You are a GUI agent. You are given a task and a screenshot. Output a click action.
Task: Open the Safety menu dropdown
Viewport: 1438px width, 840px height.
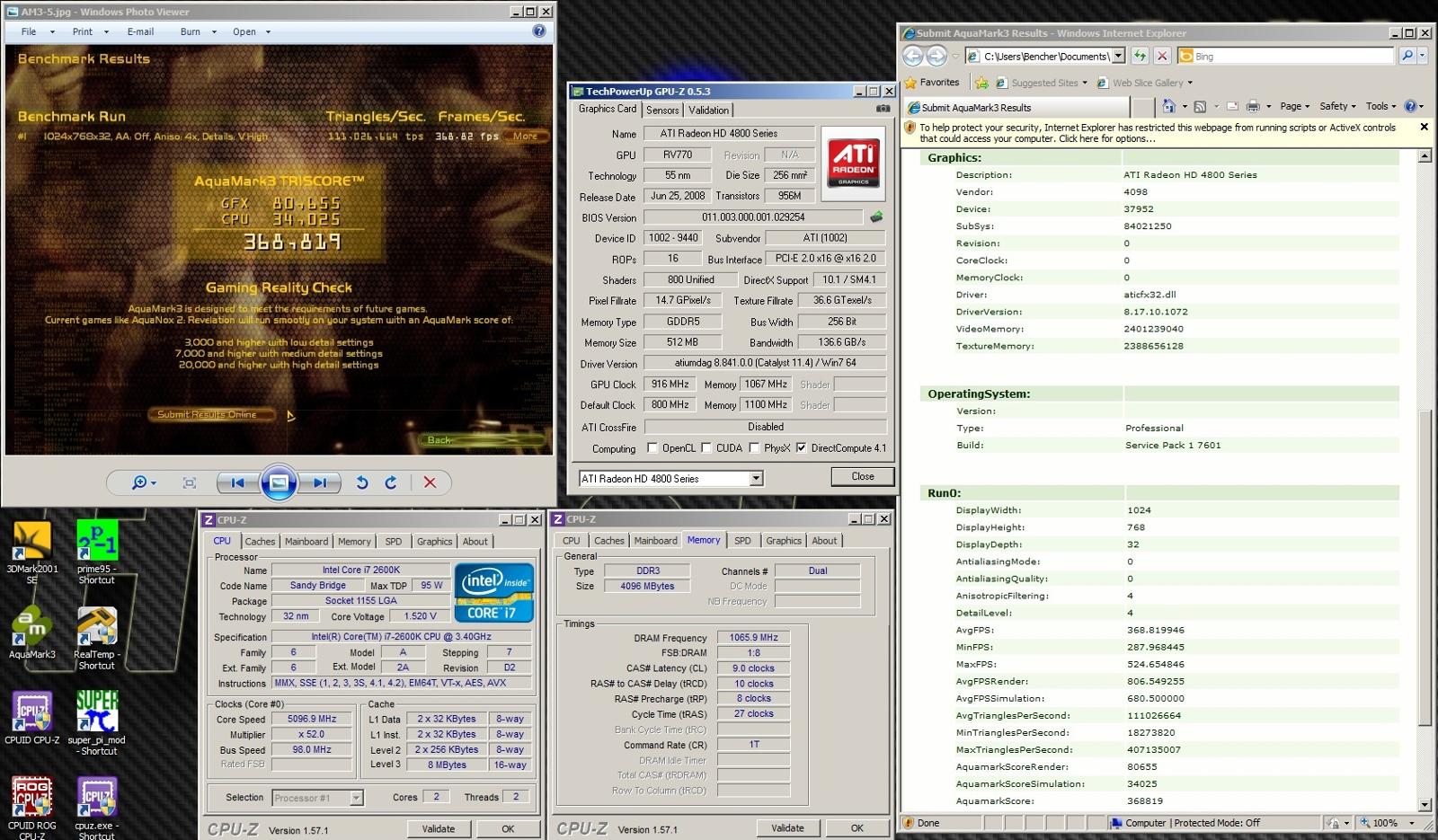coord(1337,106)
